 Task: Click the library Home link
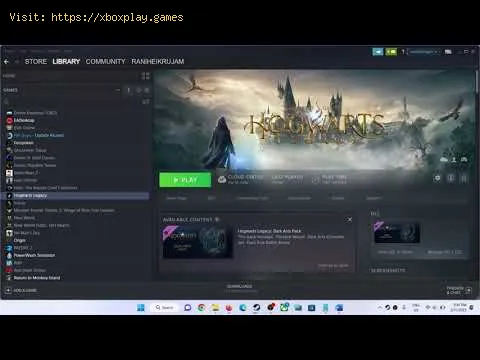[x=9, y=76]
